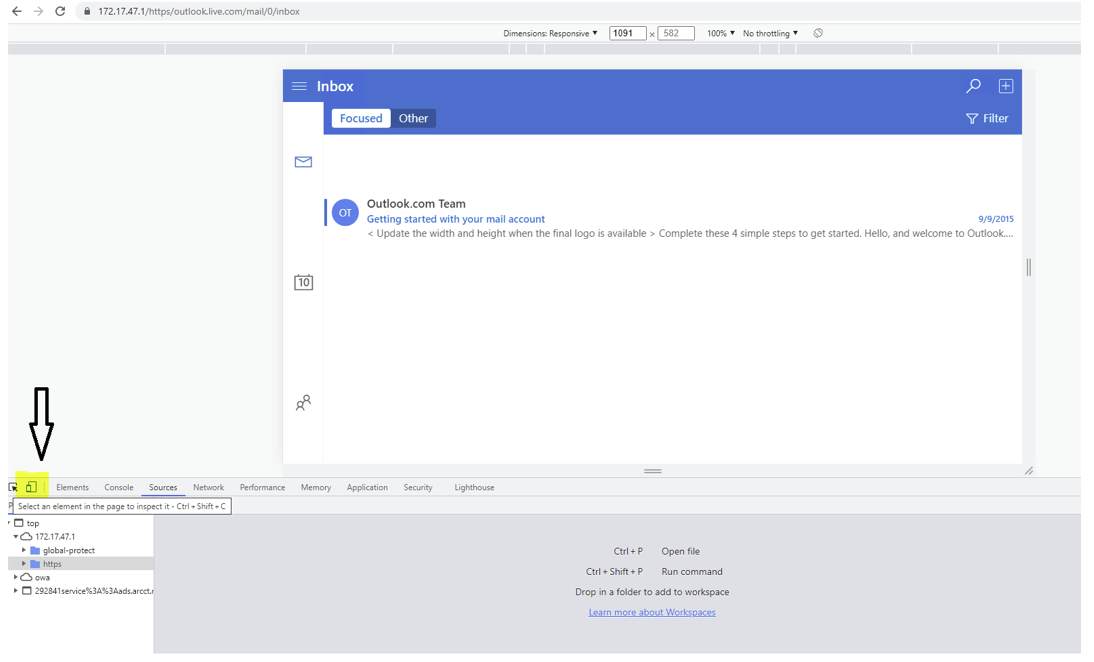Open the Dimensions Responsive dropdown
Viewport: 1094px width, 662px height.
[x=550, y=33]
